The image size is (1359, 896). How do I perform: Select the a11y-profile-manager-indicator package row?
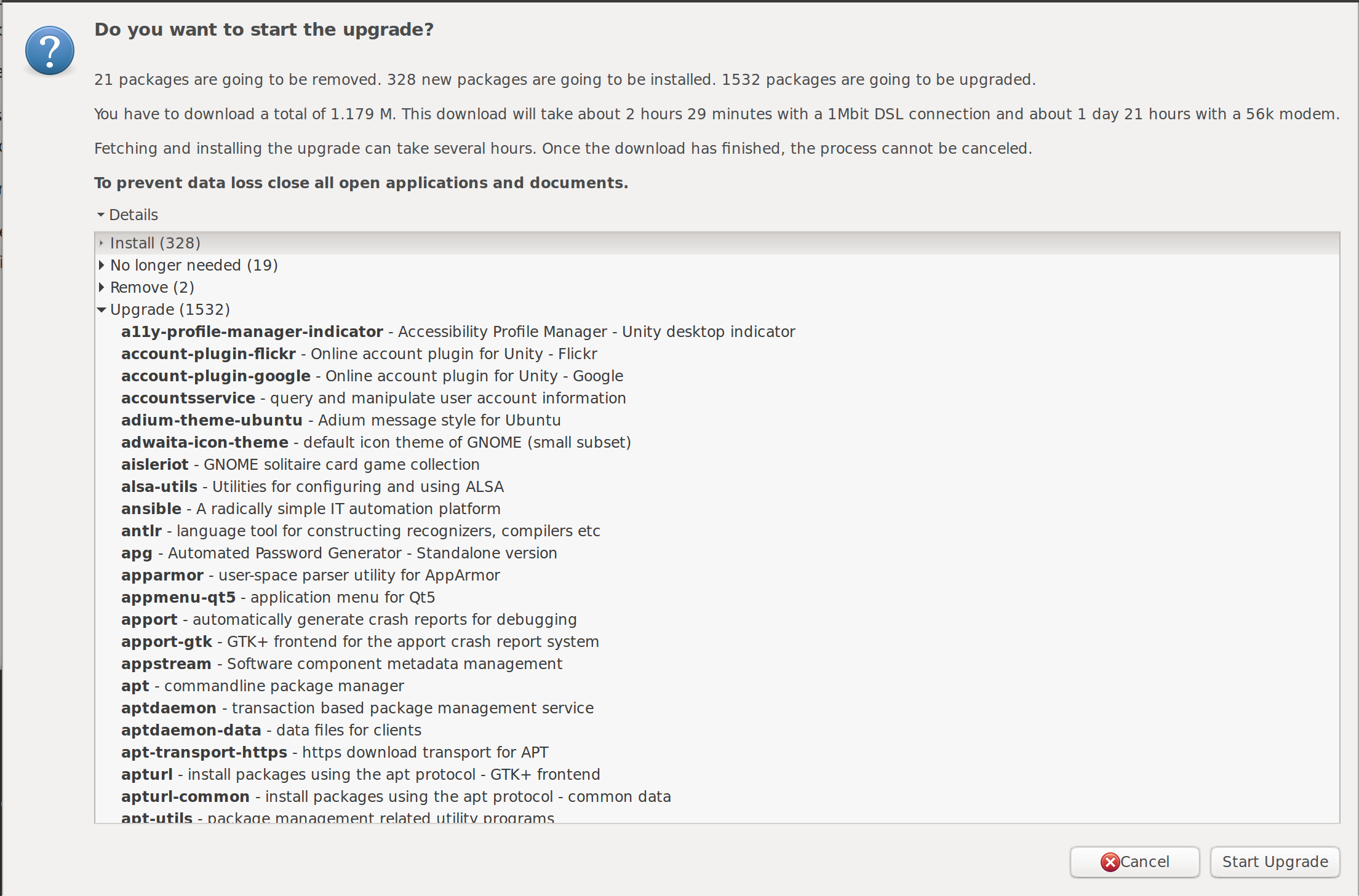pos(717,331)
